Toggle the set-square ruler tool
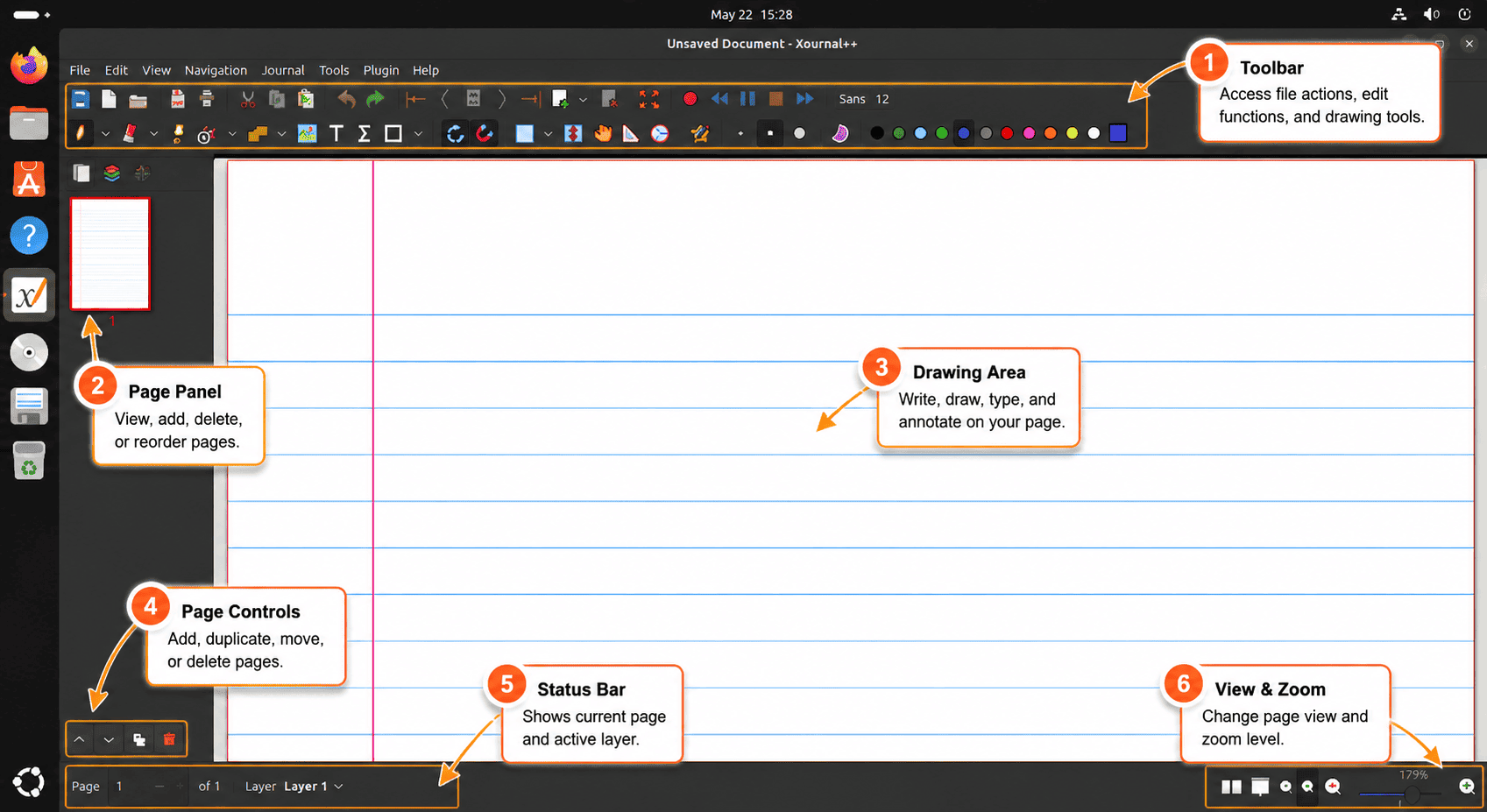 [631, 133]
